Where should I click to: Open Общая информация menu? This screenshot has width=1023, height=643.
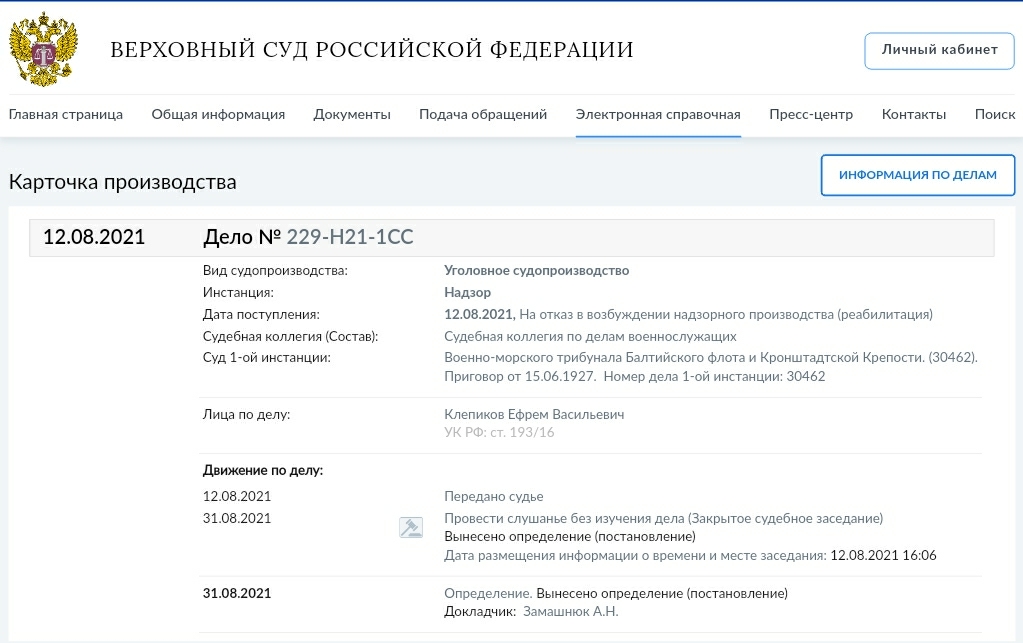[x=218, y=114]
